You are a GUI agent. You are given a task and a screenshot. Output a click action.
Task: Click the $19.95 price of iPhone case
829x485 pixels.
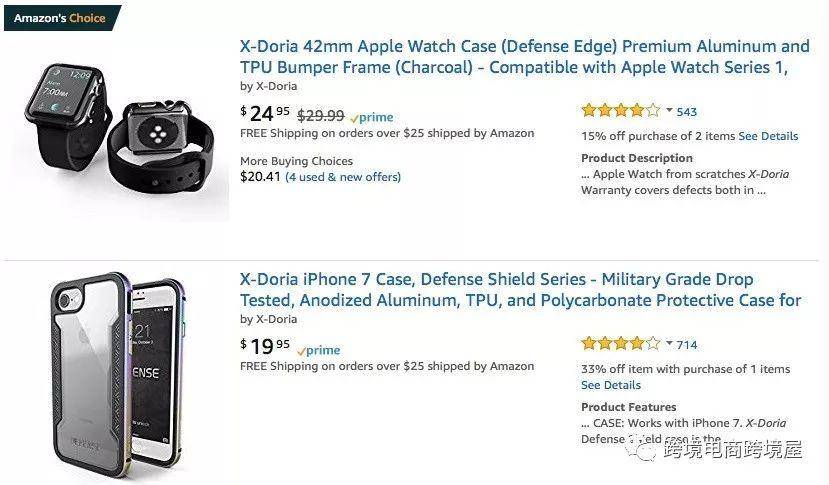265,346
